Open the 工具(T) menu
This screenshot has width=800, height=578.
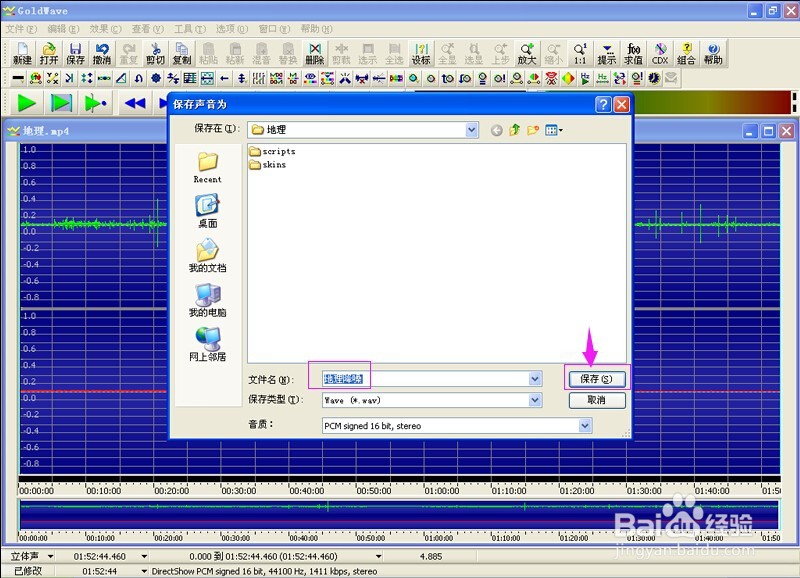pos(190,29)
